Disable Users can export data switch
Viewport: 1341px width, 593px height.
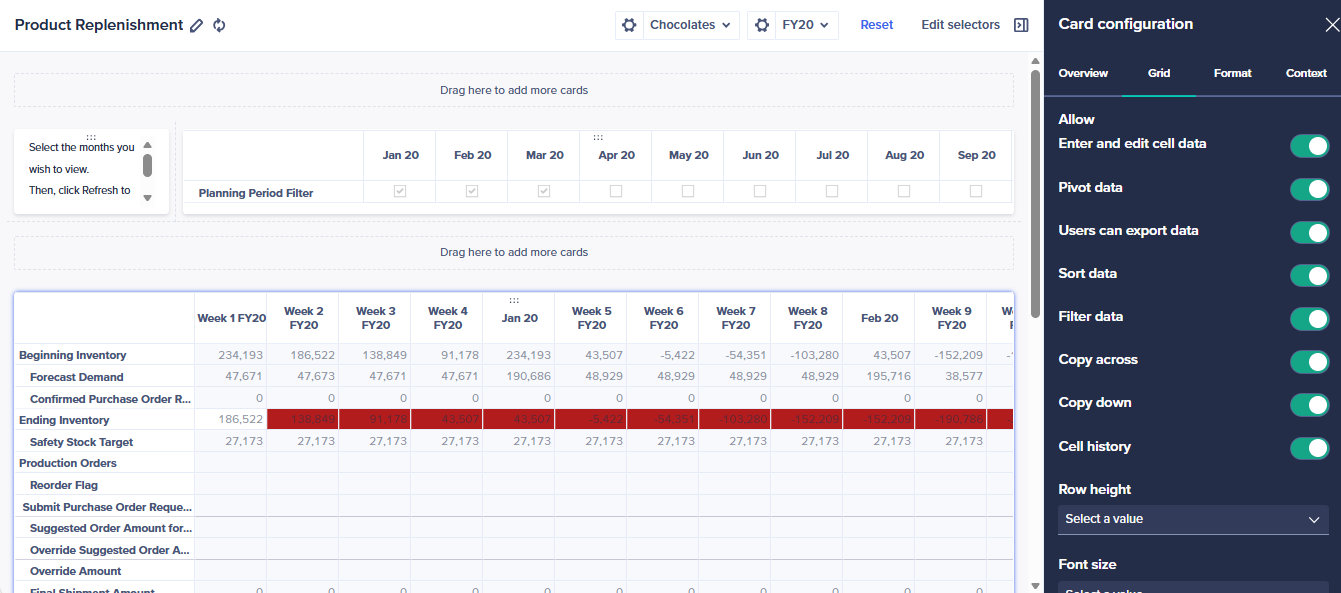pyautogui.click(x=1309, y=232)
